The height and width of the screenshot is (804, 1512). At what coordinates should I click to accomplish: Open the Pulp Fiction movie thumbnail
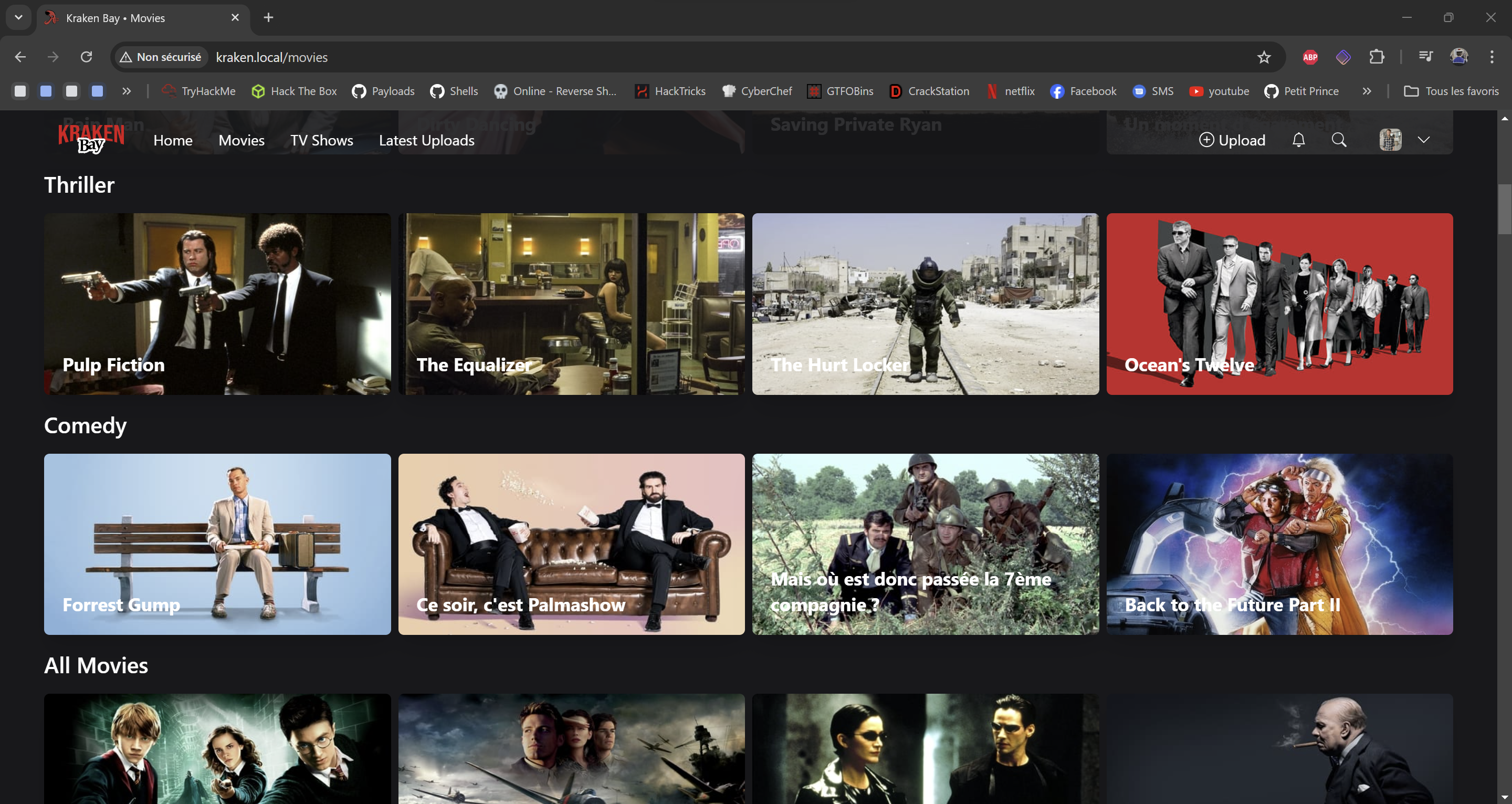tap(217, 304)
